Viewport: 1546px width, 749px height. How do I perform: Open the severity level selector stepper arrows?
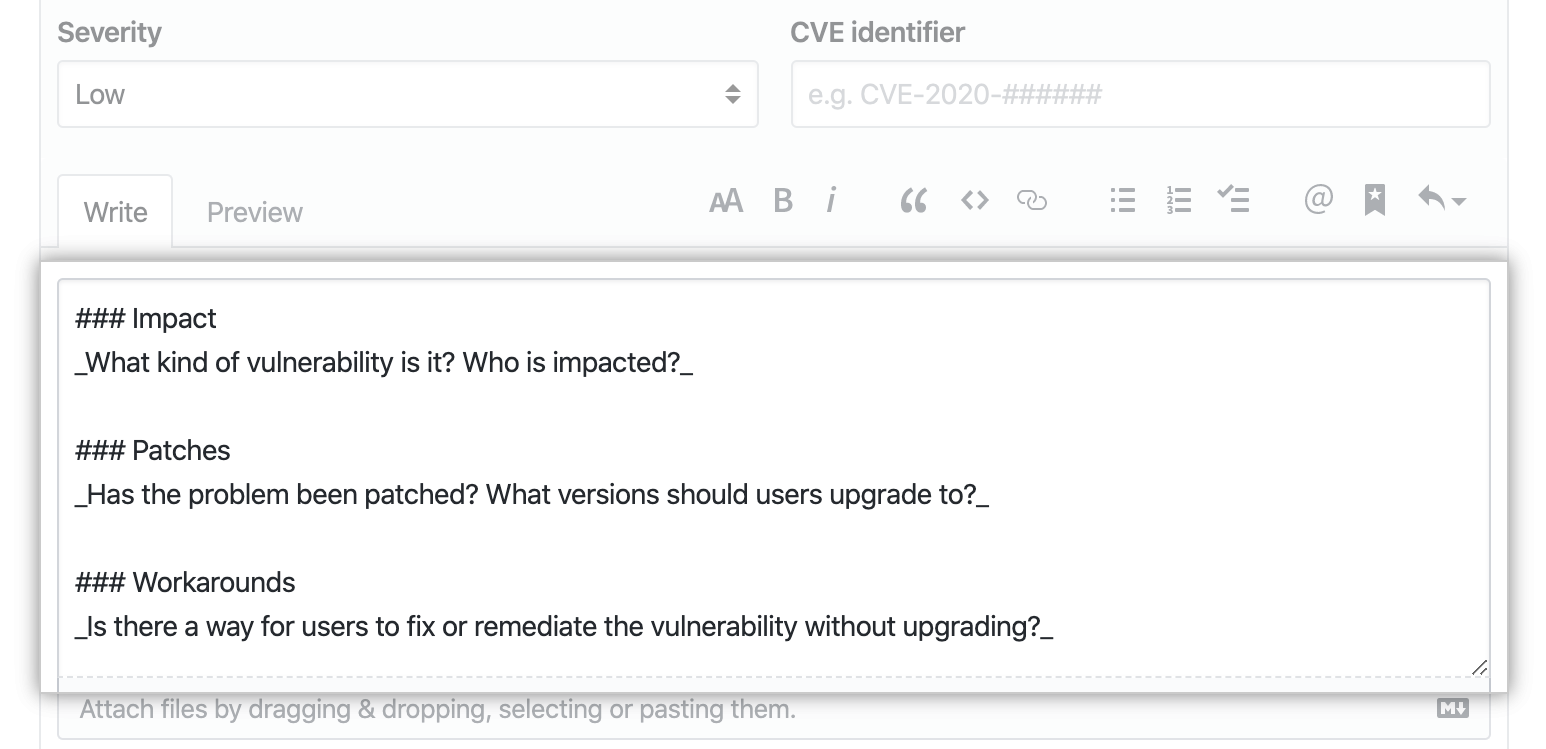[x=731, y=94]
